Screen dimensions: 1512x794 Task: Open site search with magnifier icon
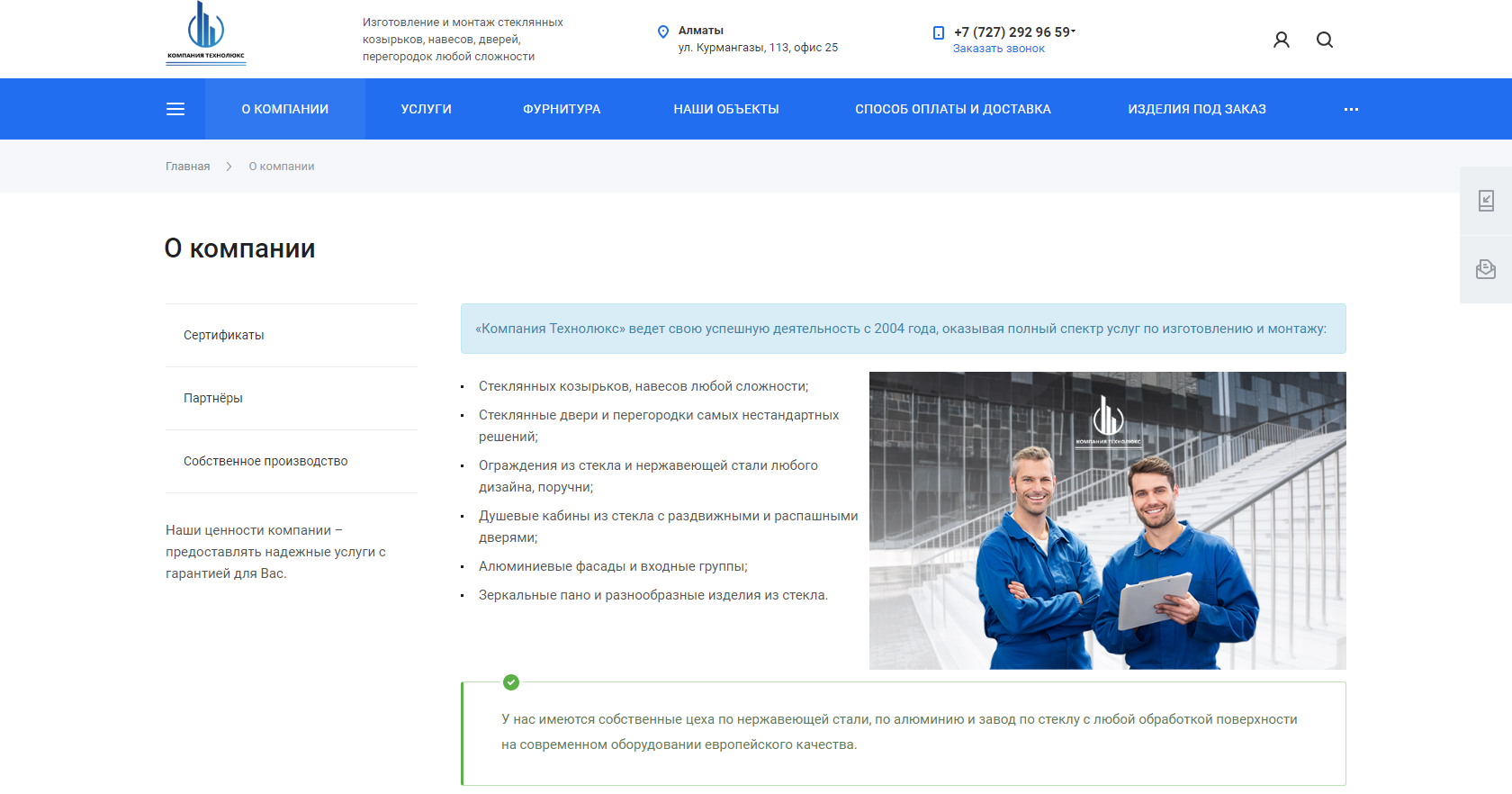tap(1325, 40)
